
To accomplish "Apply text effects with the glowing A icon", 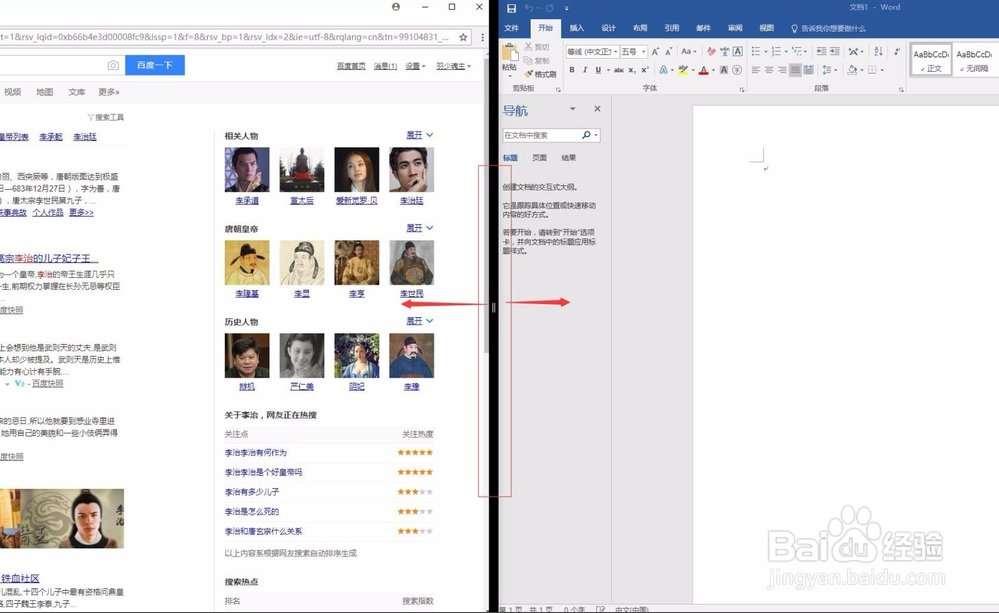I will pyautogui.click(x=663, y=70).
